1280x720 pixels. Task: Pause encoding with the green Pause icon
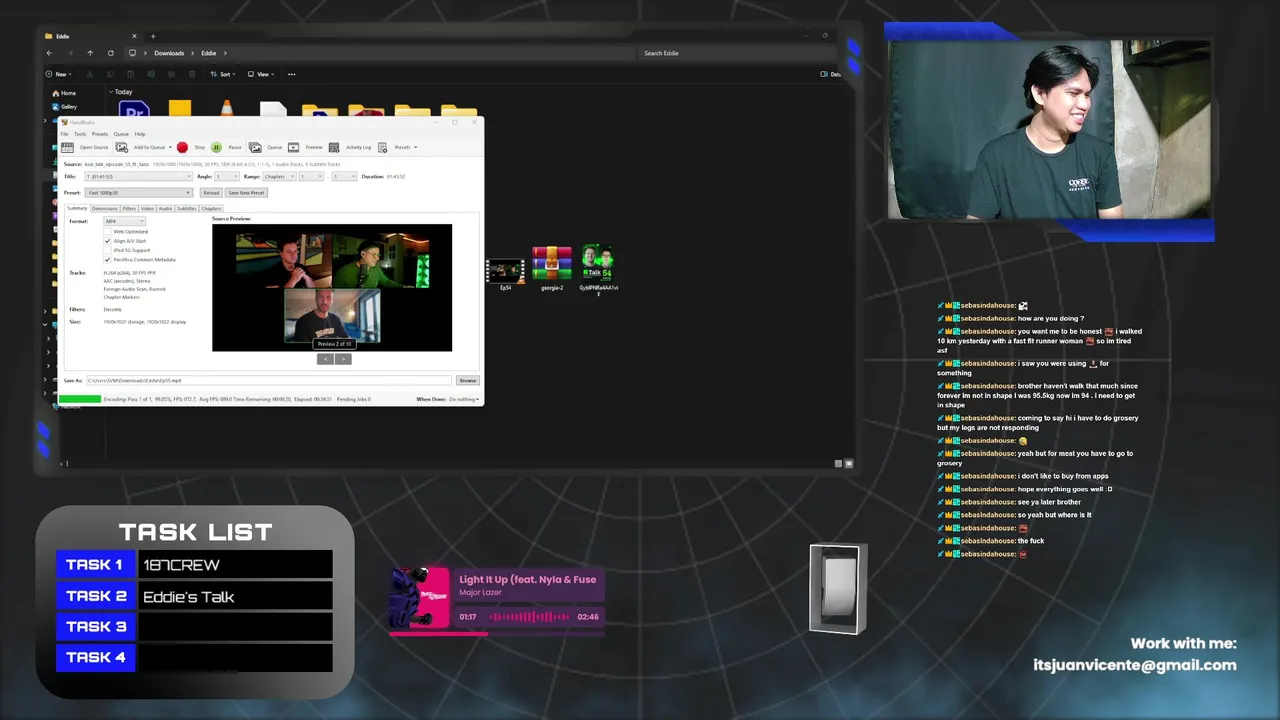(216, 147)
